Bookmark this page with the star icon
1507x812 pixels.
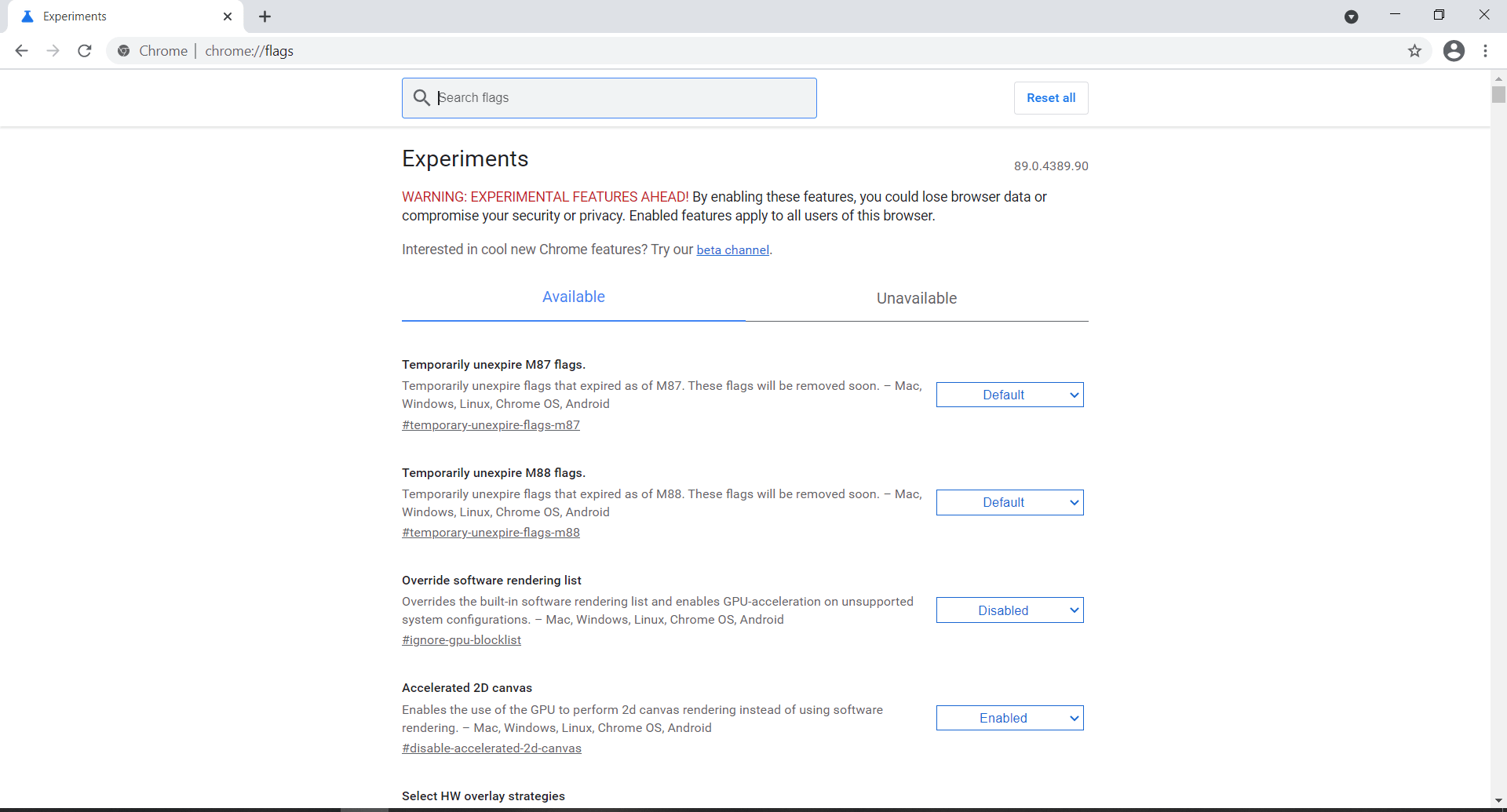pyautogui.click(x=1414, y=51)
